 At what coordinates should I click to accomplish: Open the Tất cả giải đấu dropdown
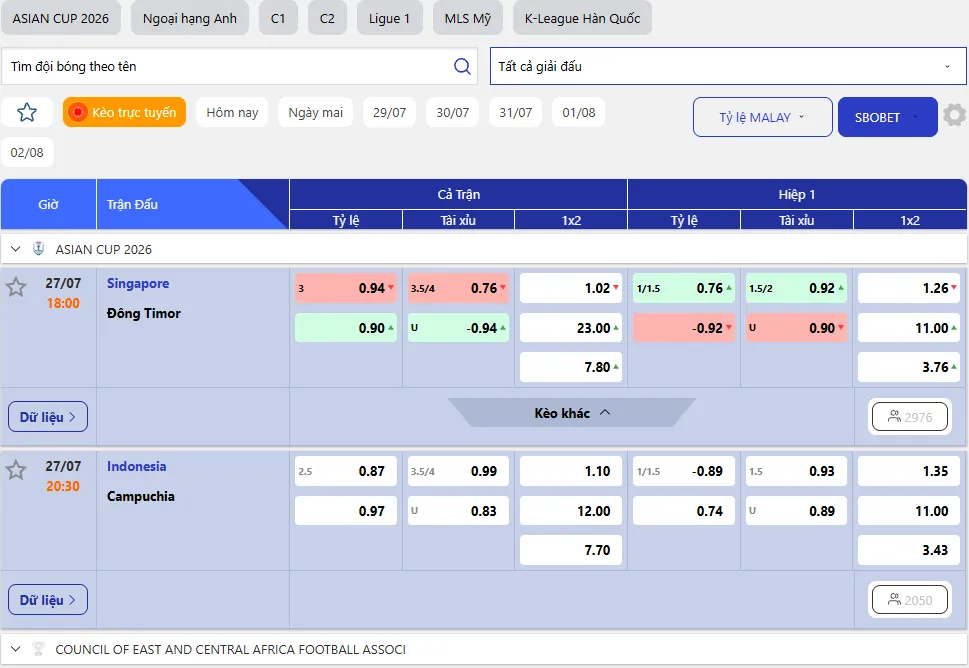click(728, 66)
